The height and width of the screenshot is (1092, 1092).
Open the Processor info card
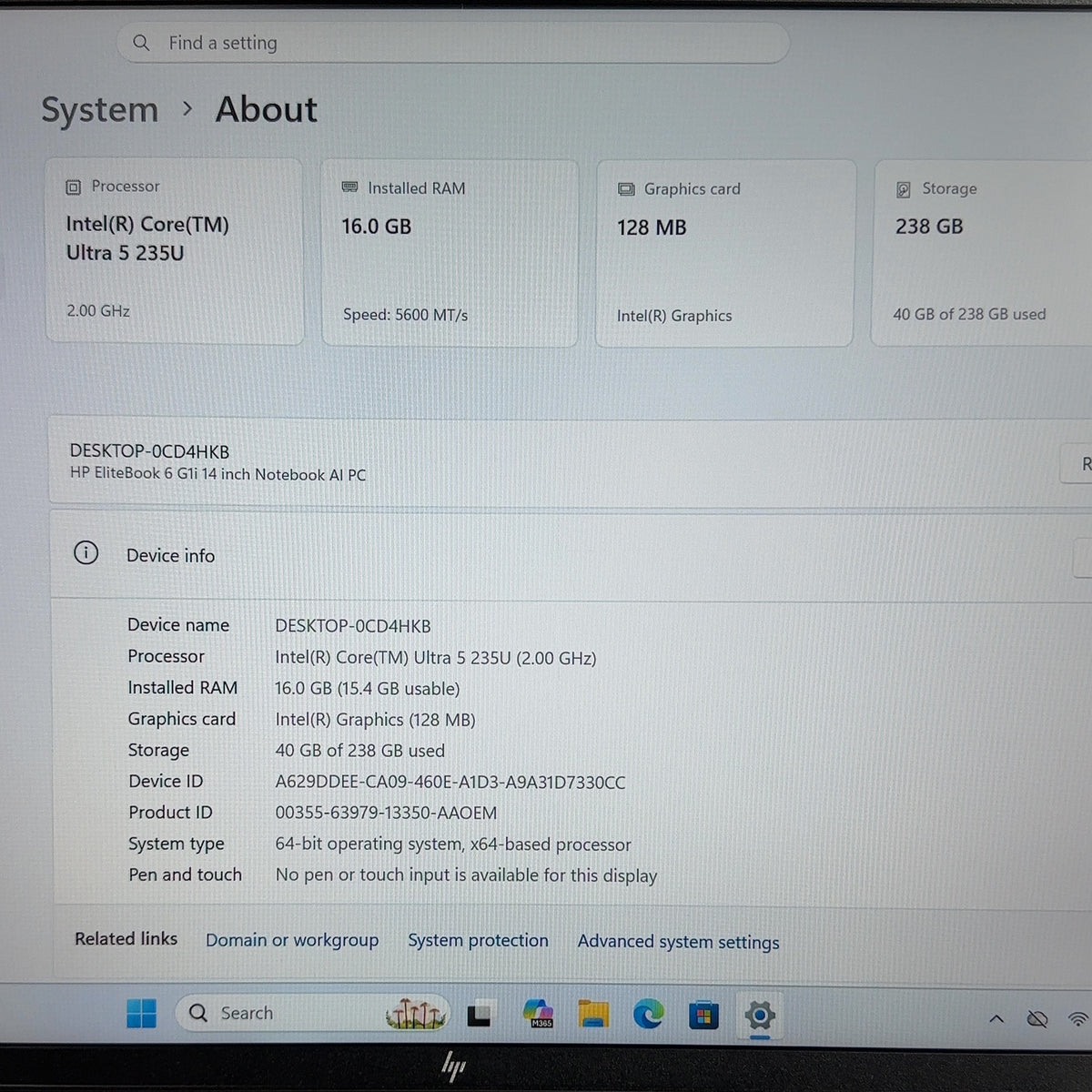tap(175, 252)
